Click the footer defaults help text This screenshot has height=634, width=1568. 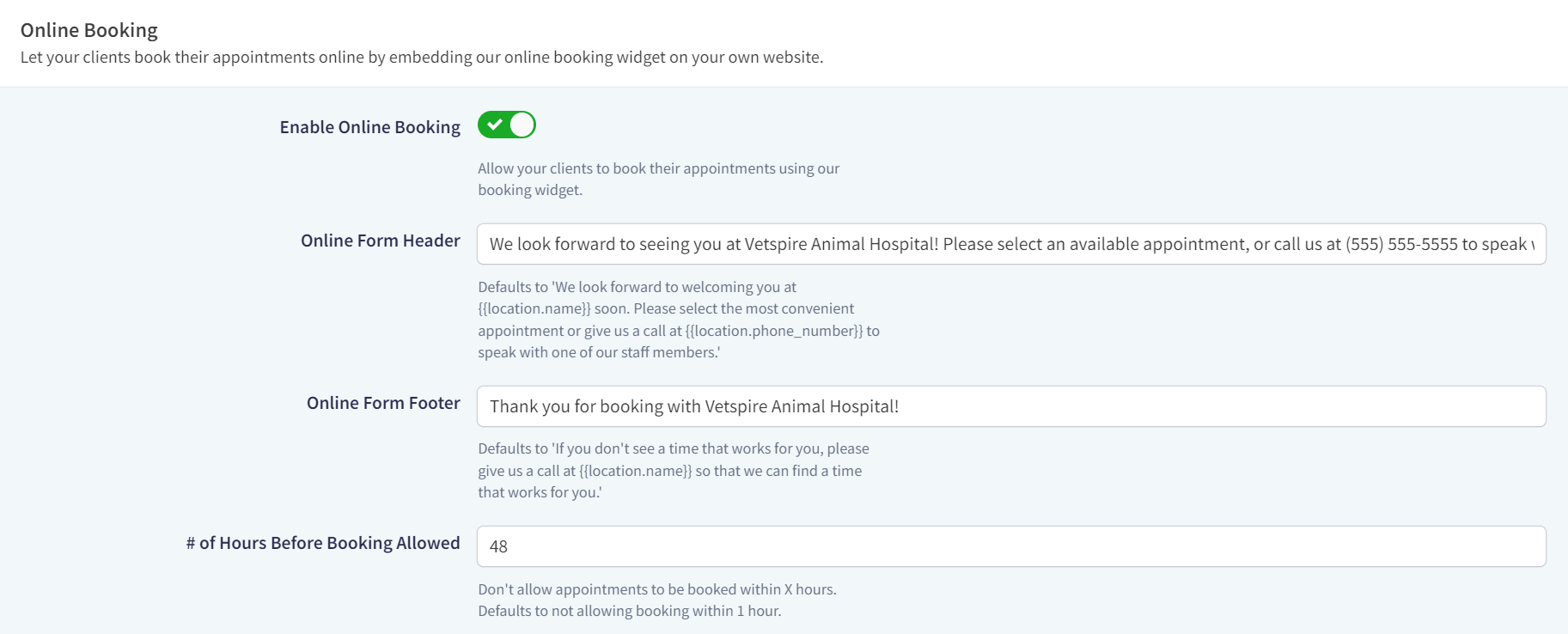pyautogui.click(x=674, y=470)
